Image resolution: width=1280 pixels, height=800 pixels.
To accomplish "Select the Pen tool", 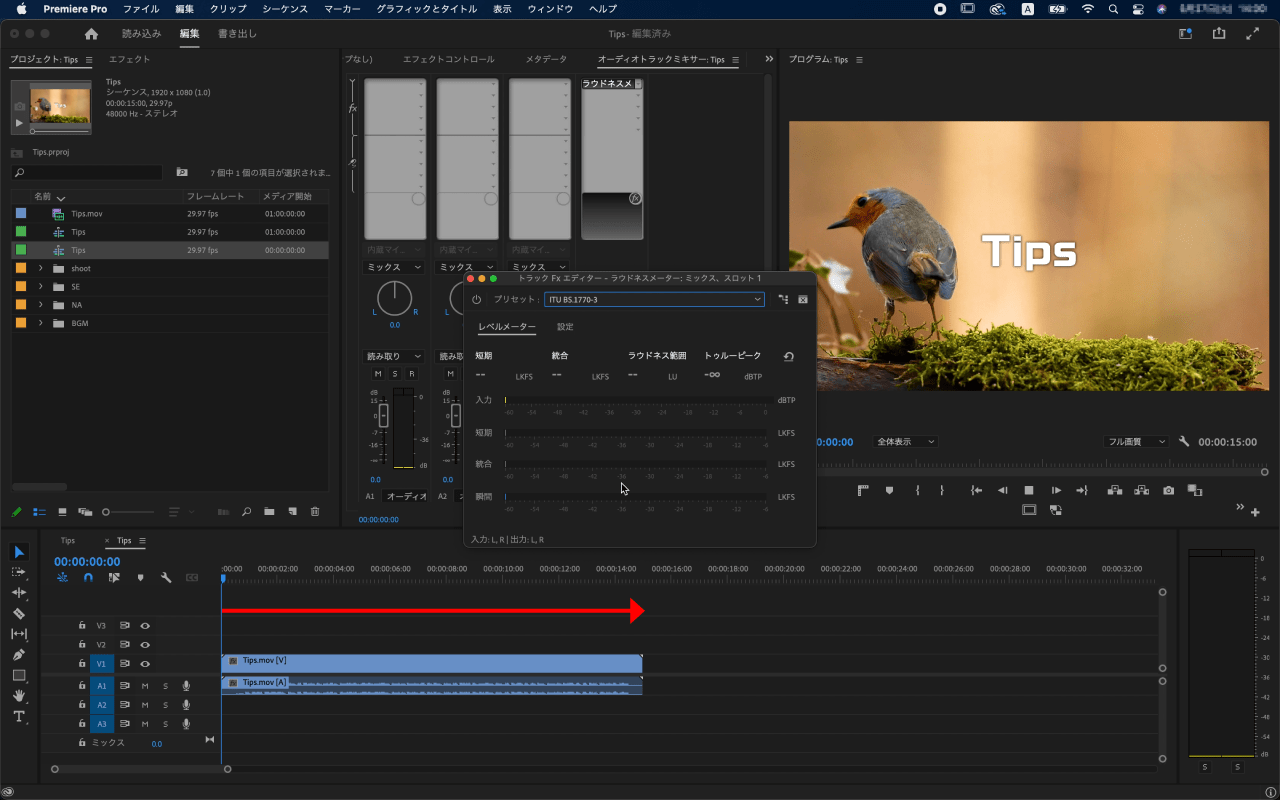I will [19, 654].
